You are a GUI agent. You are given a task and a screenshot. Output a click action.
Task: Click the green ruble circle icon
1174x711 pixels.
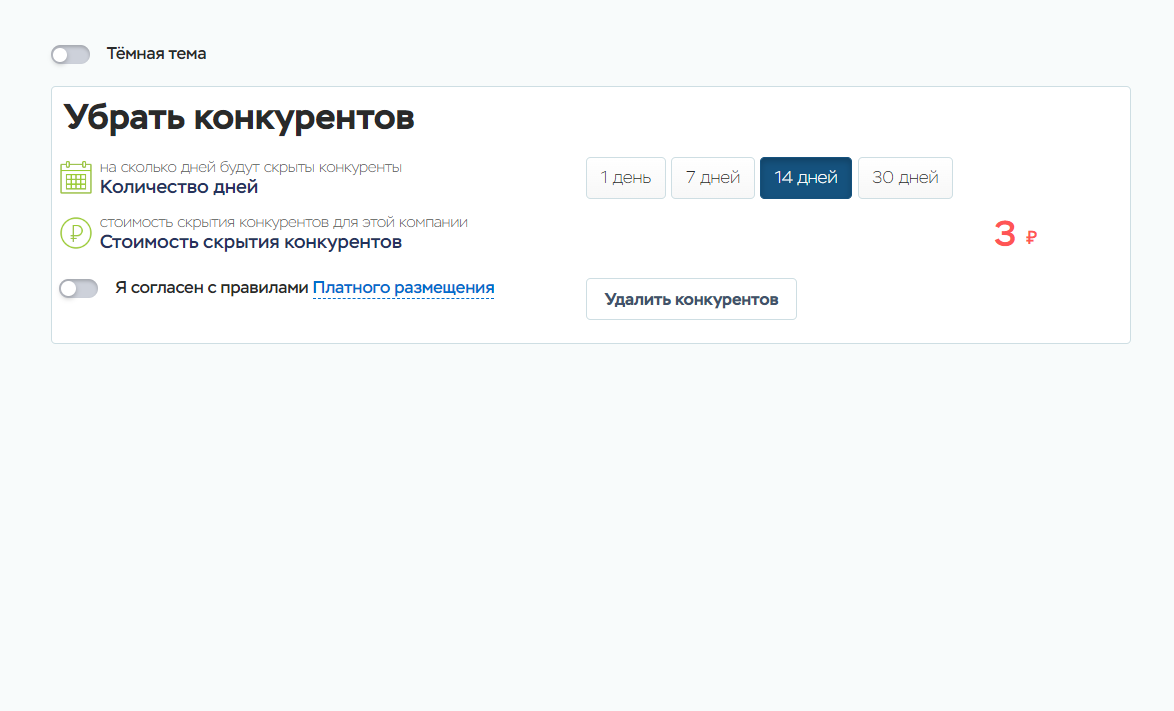(76, 233)
